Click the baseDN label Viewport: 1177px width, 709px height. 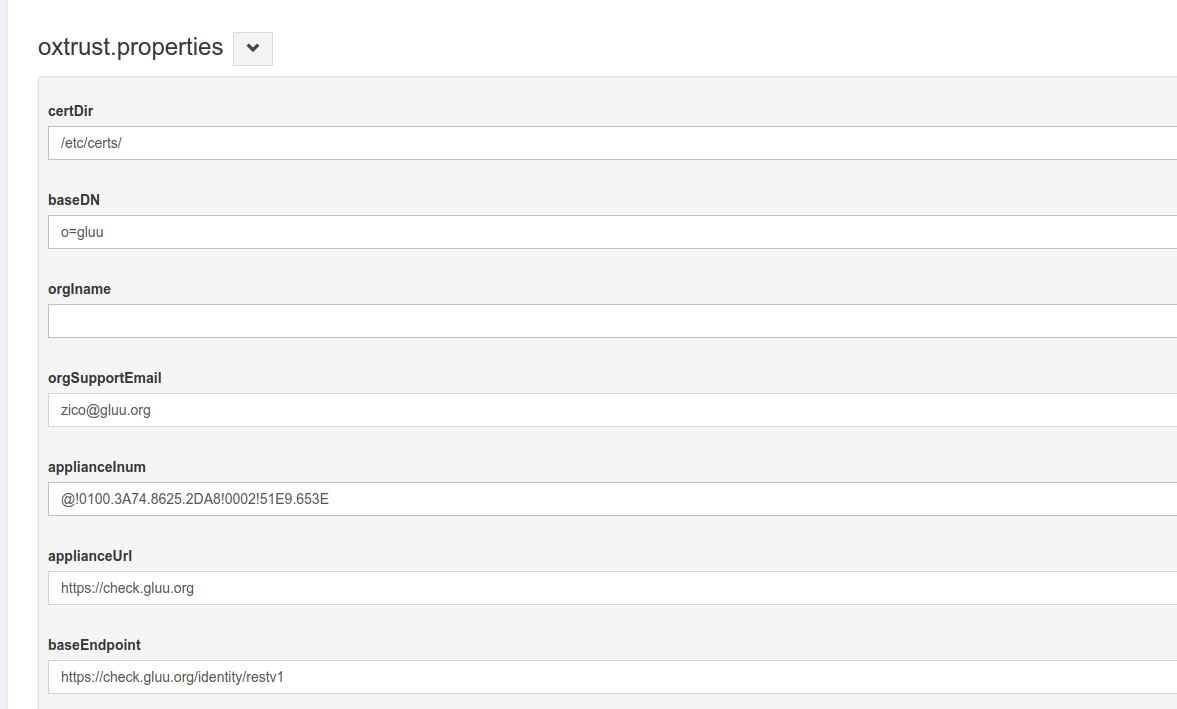tap(74, 200)
